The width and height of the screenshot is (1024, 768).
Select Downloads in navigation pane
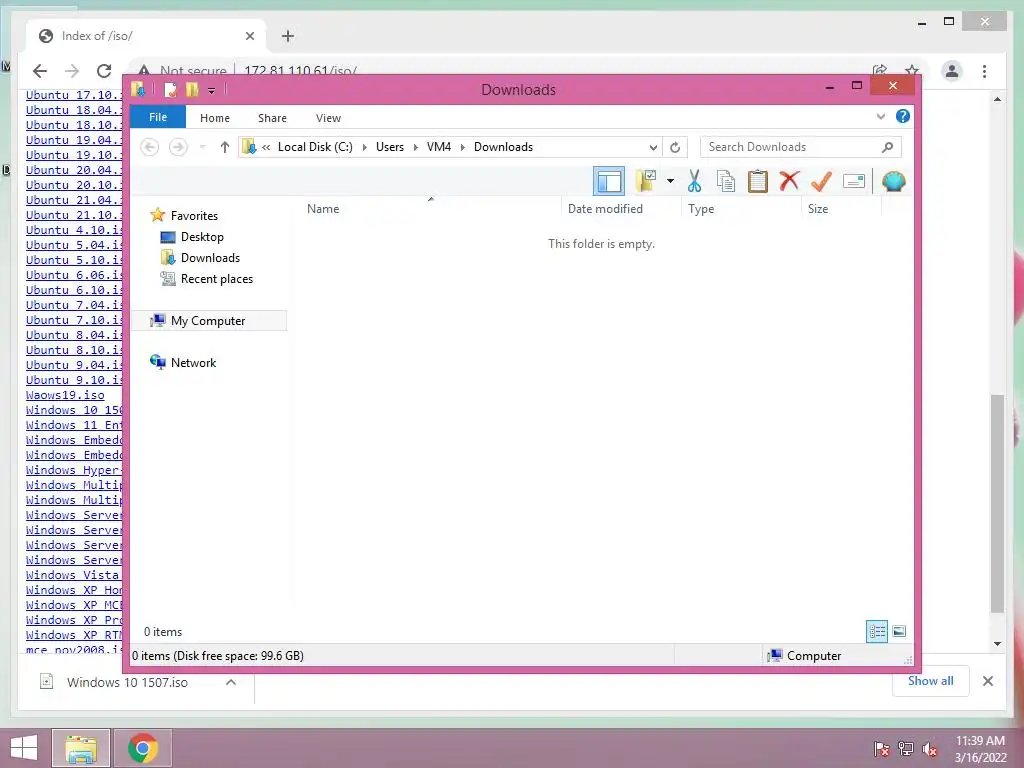coord(210,257)
